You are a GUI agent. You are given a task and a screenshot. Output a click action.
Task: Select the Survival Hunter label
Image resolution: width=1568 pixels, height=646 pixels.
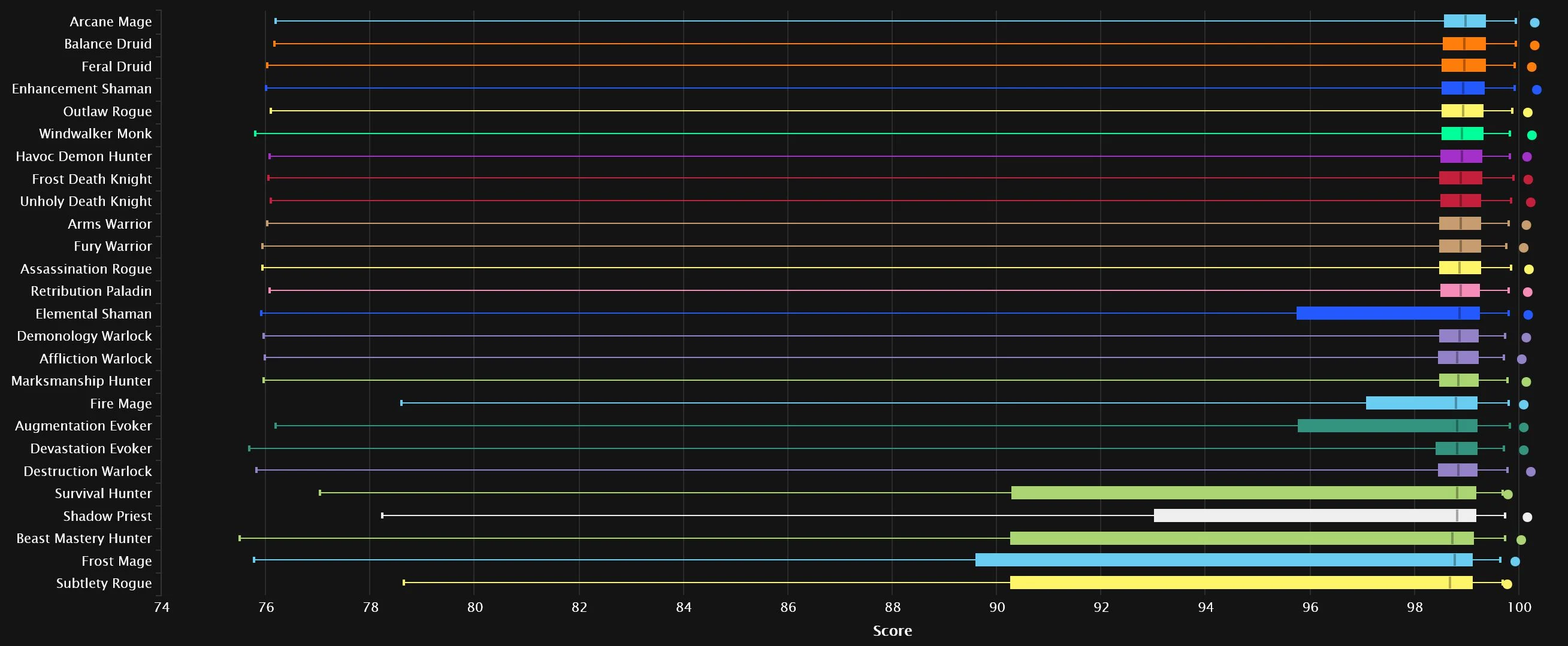[x=104, y=493]
